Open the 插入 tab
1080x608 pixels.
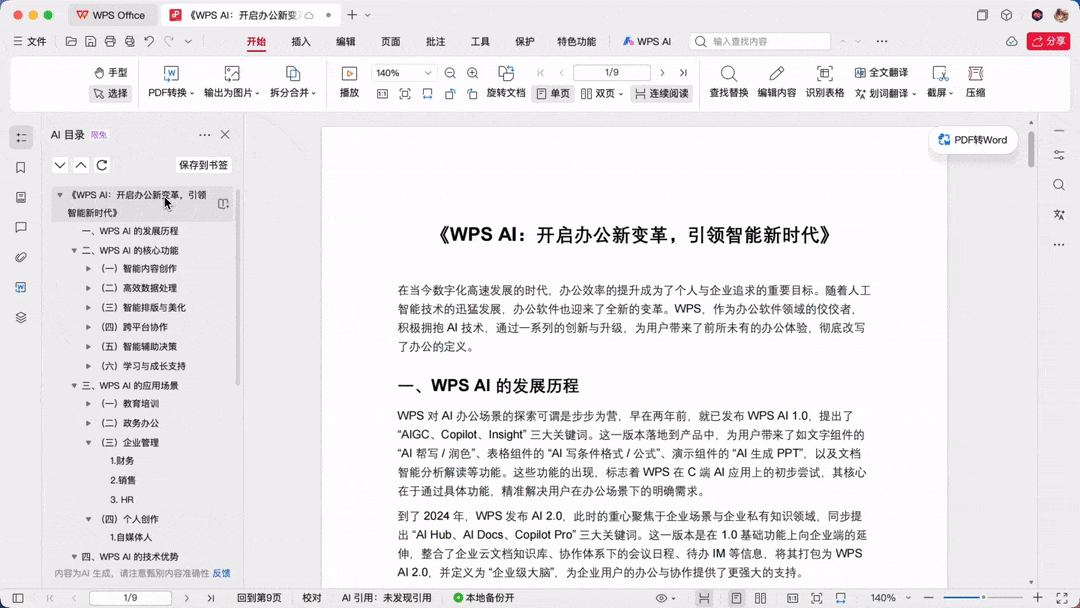[x=301, y=41]
